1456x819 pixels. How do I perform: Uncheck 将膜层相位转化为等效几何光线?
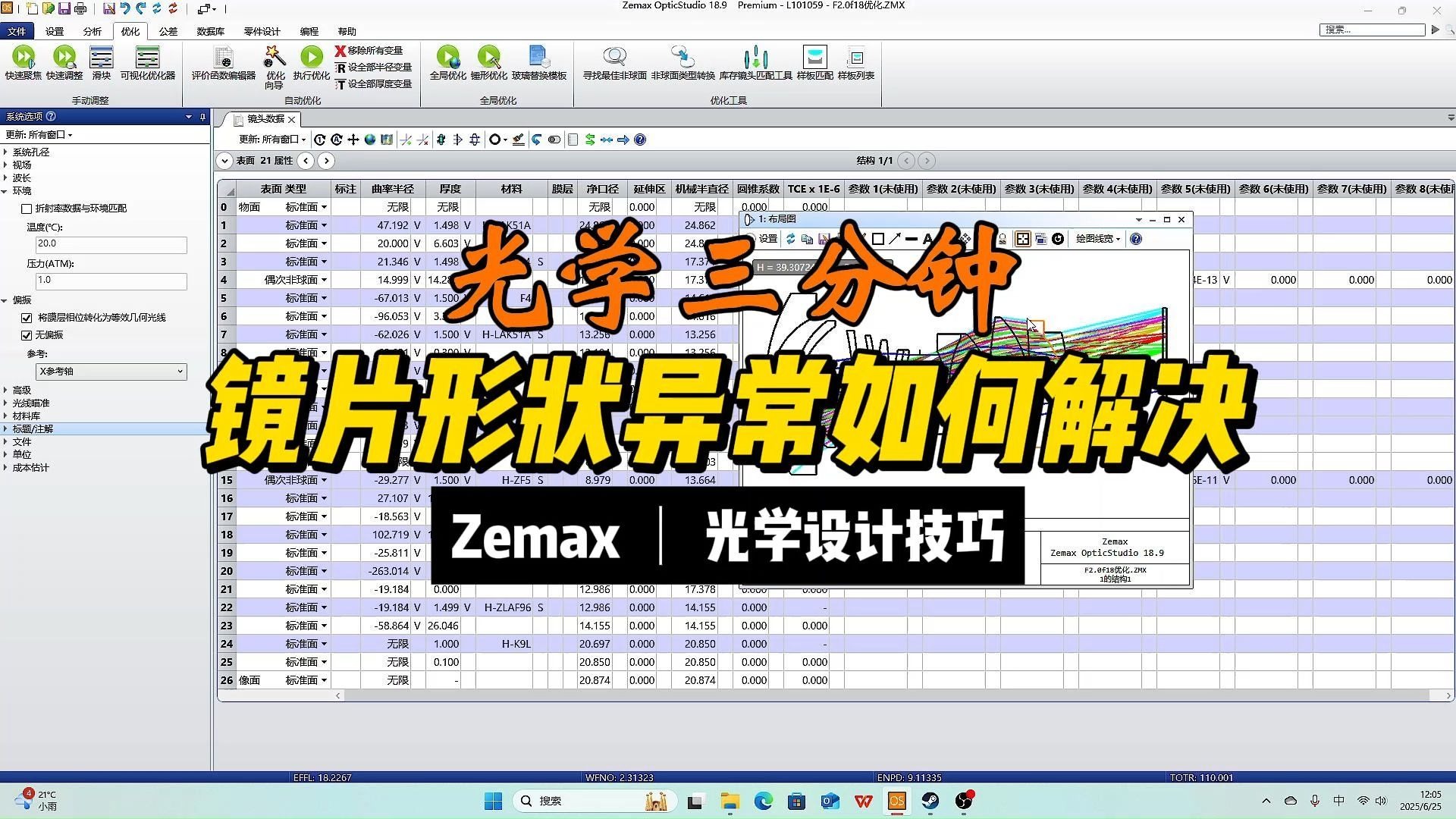pyautogui.click(x=27, y=318)
